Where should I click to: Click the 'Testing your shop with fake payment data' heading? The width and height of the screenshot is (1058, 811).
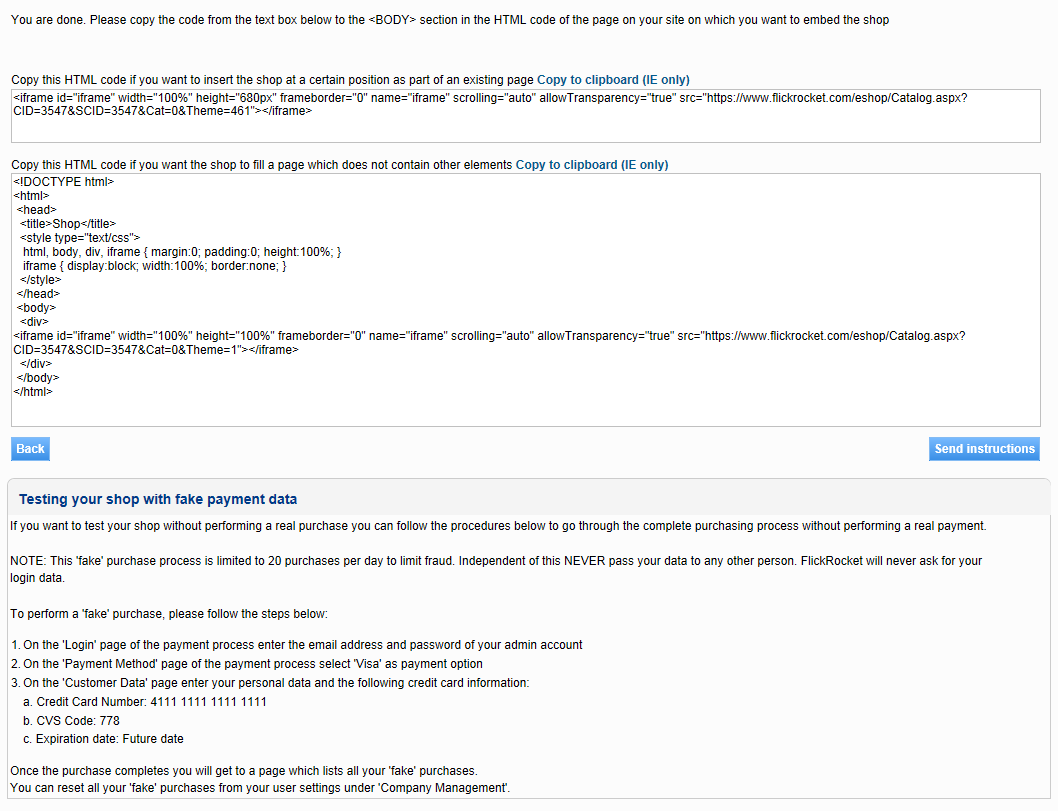coord(158,499)
